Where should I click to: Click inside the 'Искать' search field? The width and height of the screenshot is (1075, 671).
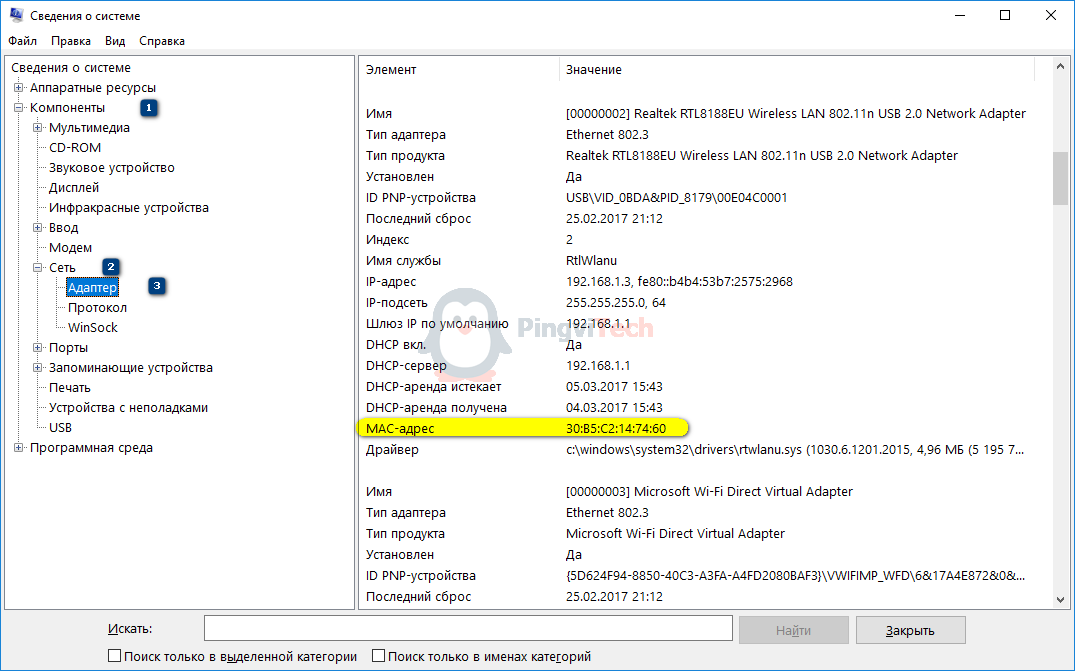point(468,629)
